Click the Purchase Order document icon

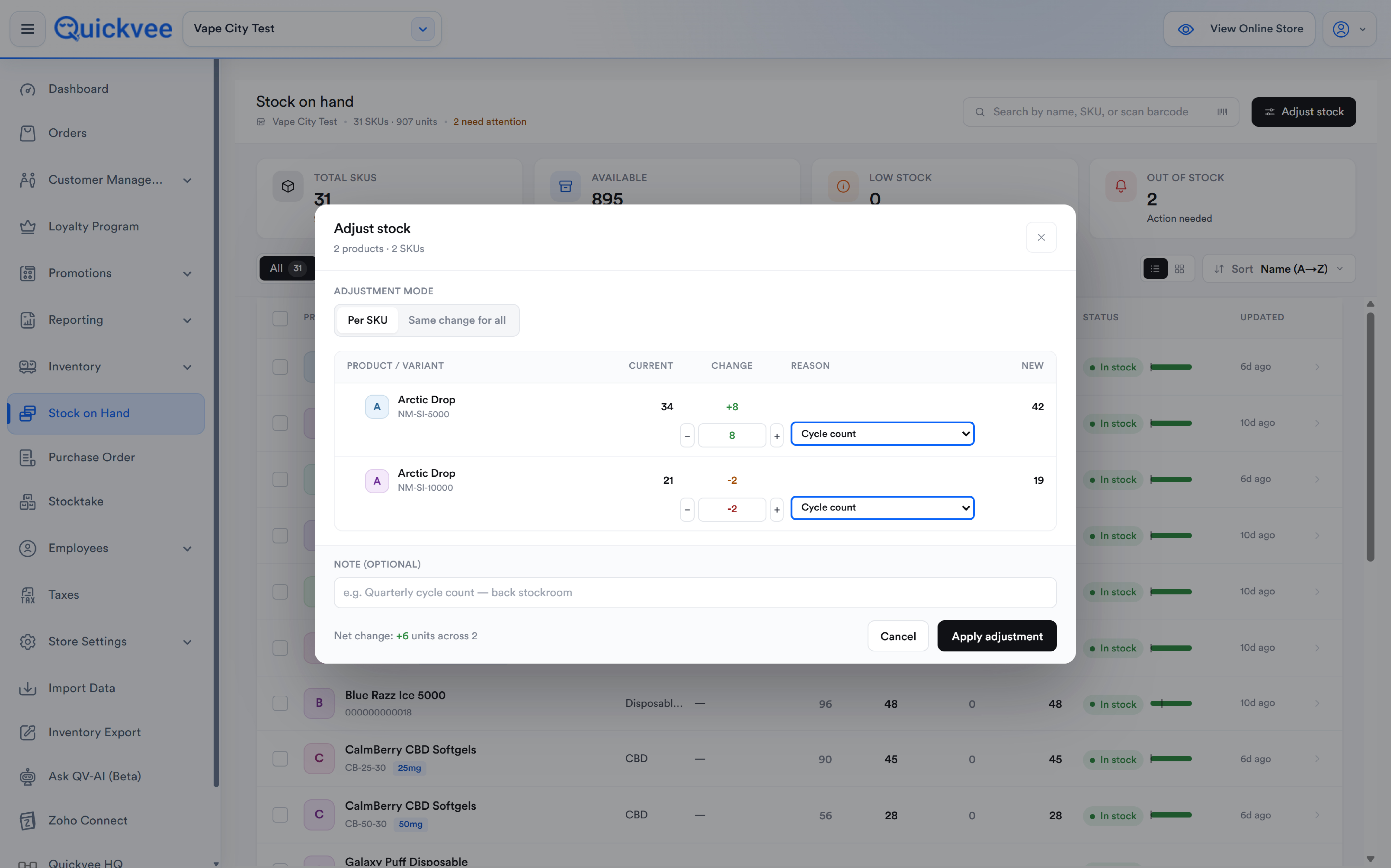pos(27,458)
